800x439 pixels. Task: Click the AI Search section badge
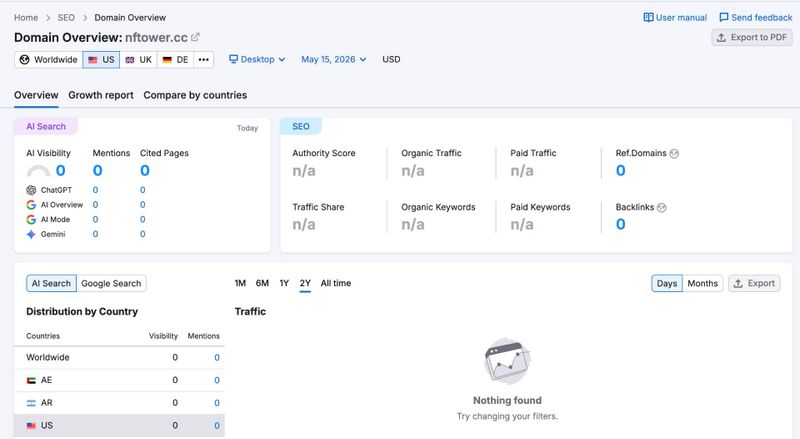point(46,127)
